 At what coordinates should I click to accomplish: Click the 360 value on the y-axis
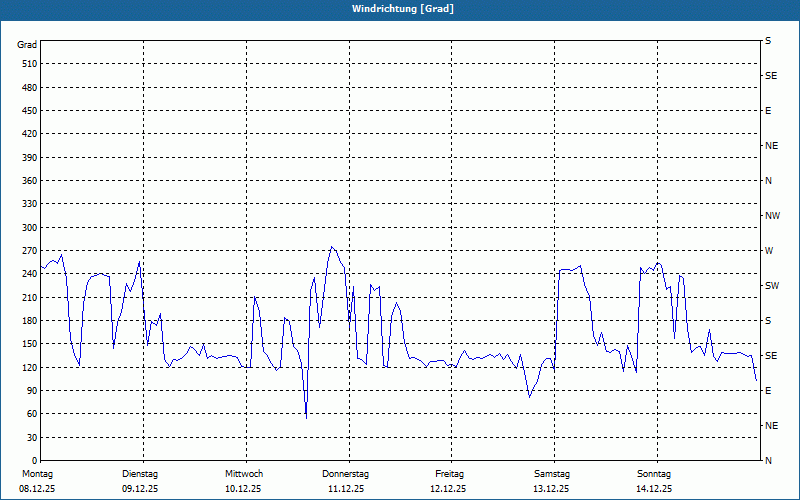point(29,181)
